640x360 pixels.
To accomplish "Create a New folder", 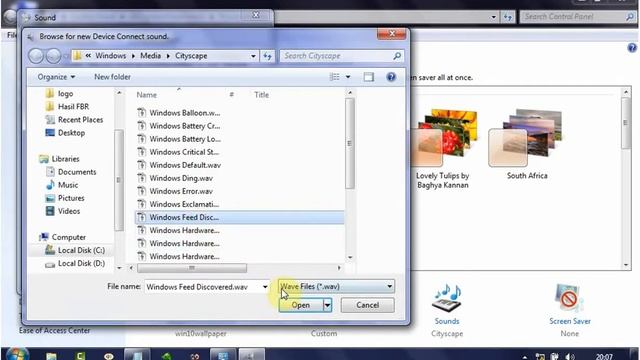I will (x=112, y=77).
